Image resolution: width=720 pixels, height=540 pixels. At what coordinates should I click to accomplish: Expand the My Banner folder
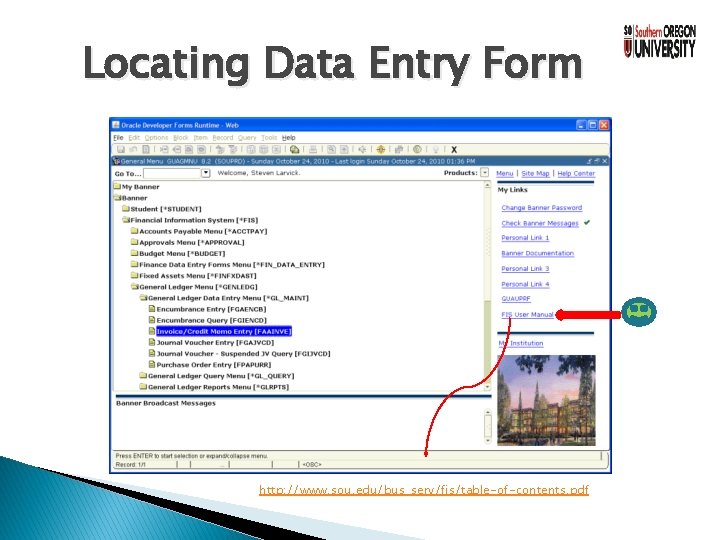(x=117, y=186)
